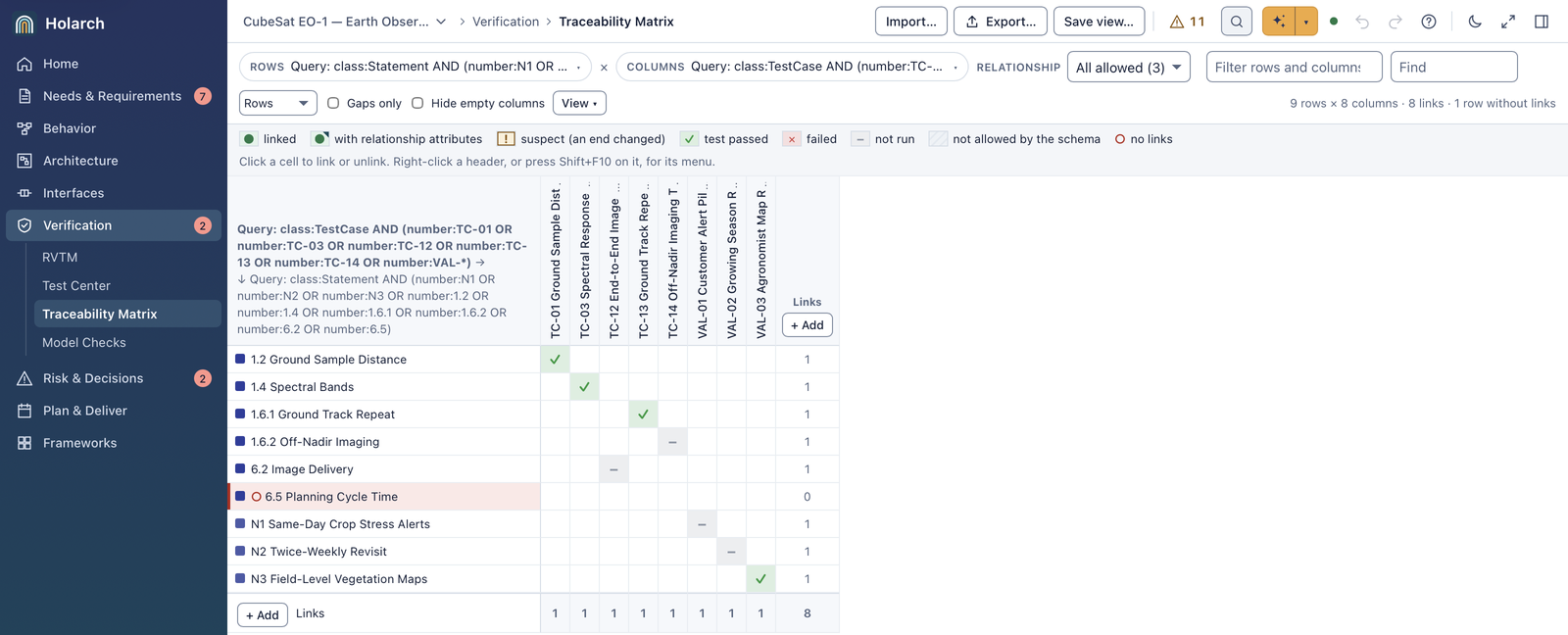Click the redo arrow
Viewport: 1568px width, 635px height.
1396,22
